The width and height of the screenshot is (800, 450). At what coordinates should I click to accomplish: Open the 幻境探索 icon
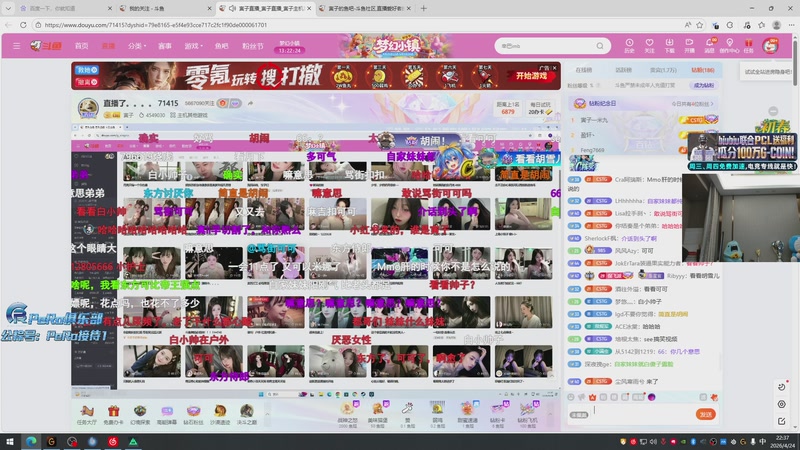(x=140, y=415)
